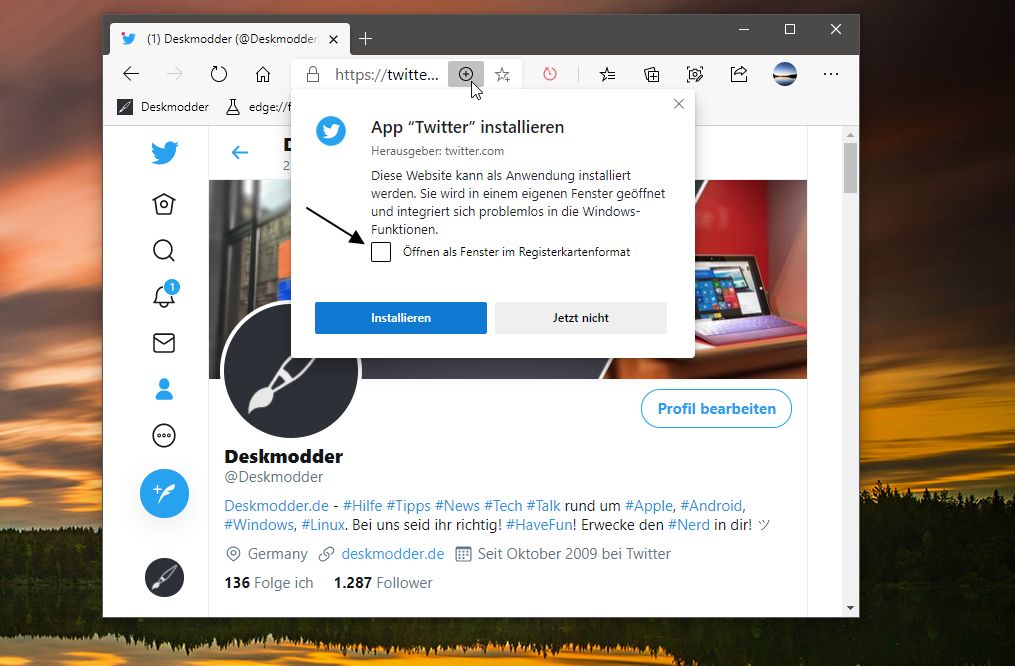Viewport: 1015px width, 666px height.
Task: Click the page scrollbar thumb
Action: click(850, 168)
